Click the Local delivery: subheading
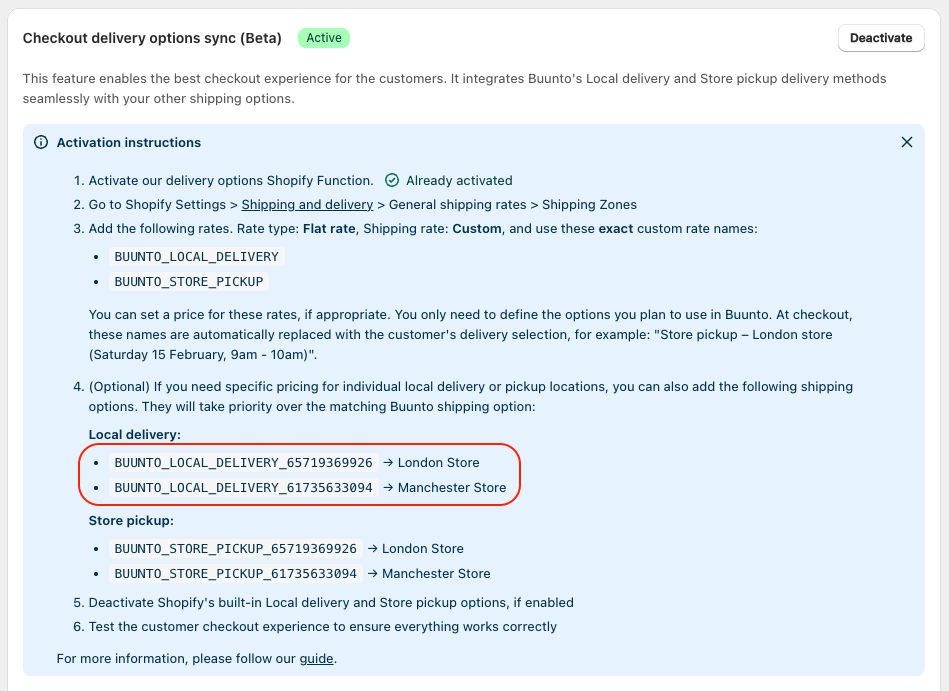This screenshot has height=691, width=949. [134, 434]
